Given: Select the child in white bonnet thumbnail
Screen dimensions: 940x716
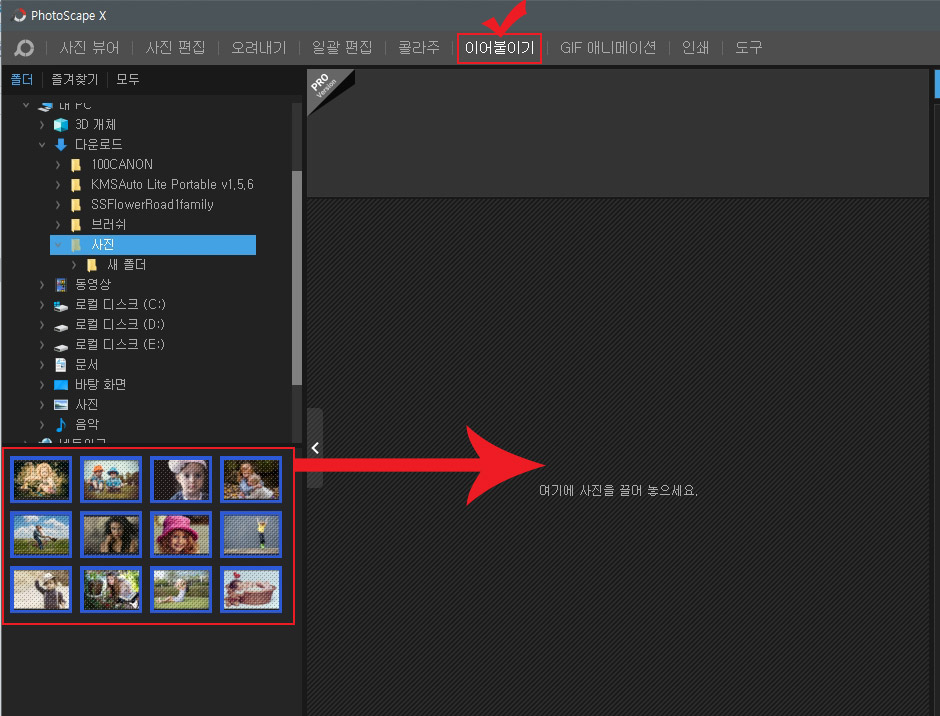Looking at the screenshot, I should pos(181,479).
